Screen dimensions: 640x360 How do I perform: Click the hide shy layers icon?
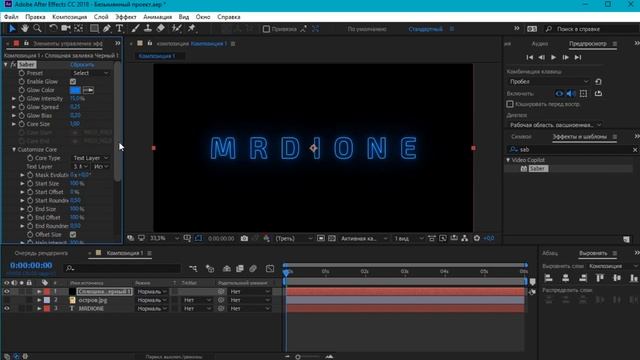[x=227, y=269]
